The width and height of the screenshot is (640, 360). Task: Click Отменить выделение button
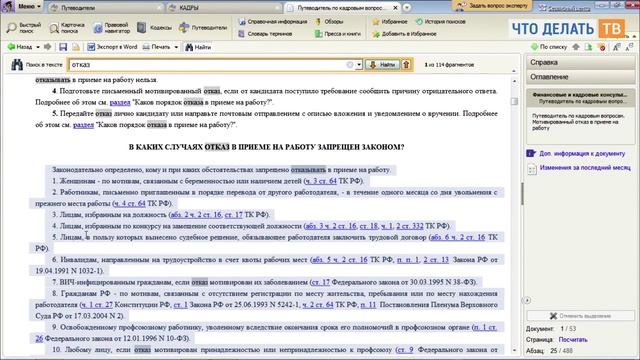[580, 316]
